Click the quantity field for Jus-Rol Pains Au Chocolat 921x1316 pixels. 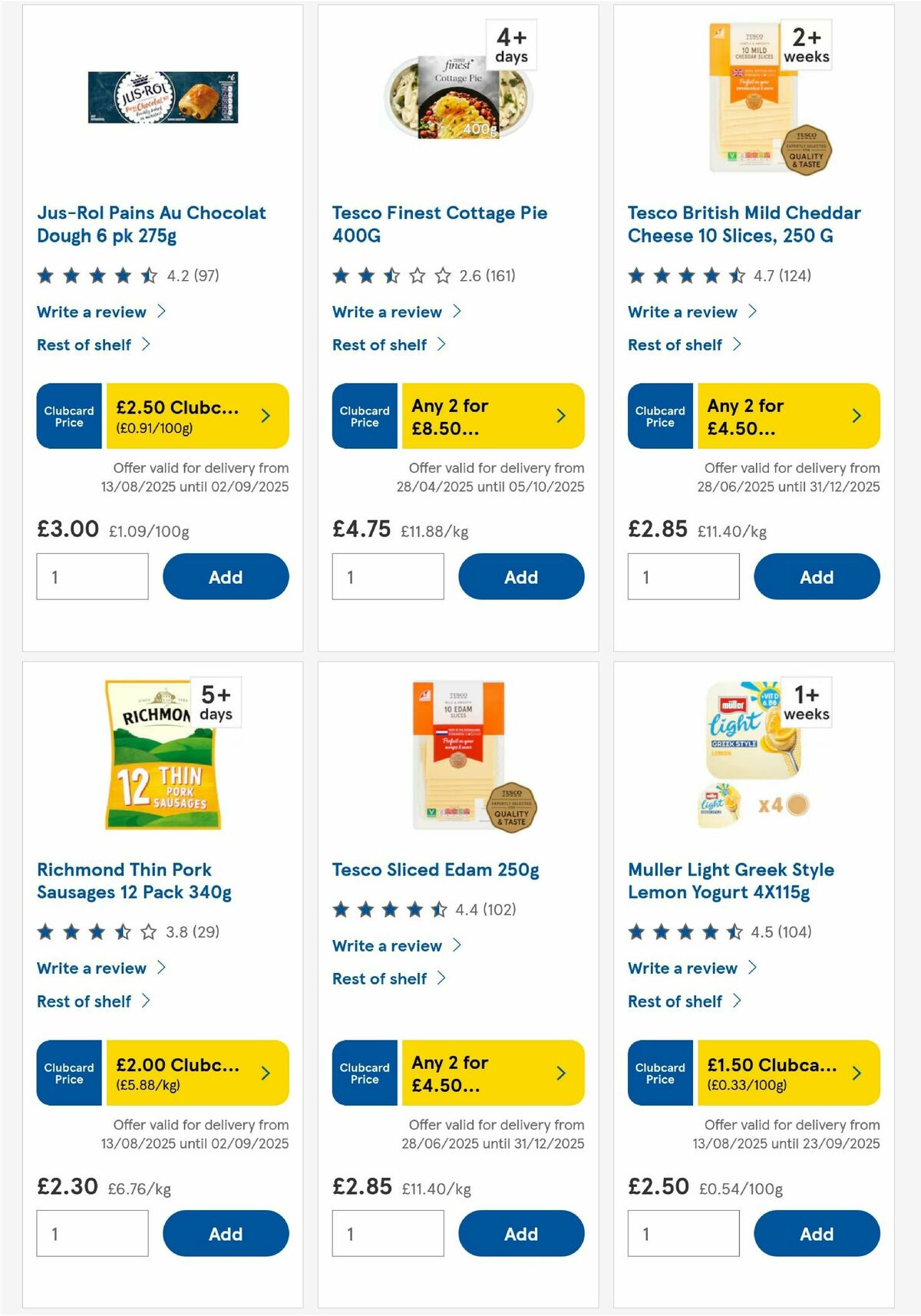tap(92, 576)
